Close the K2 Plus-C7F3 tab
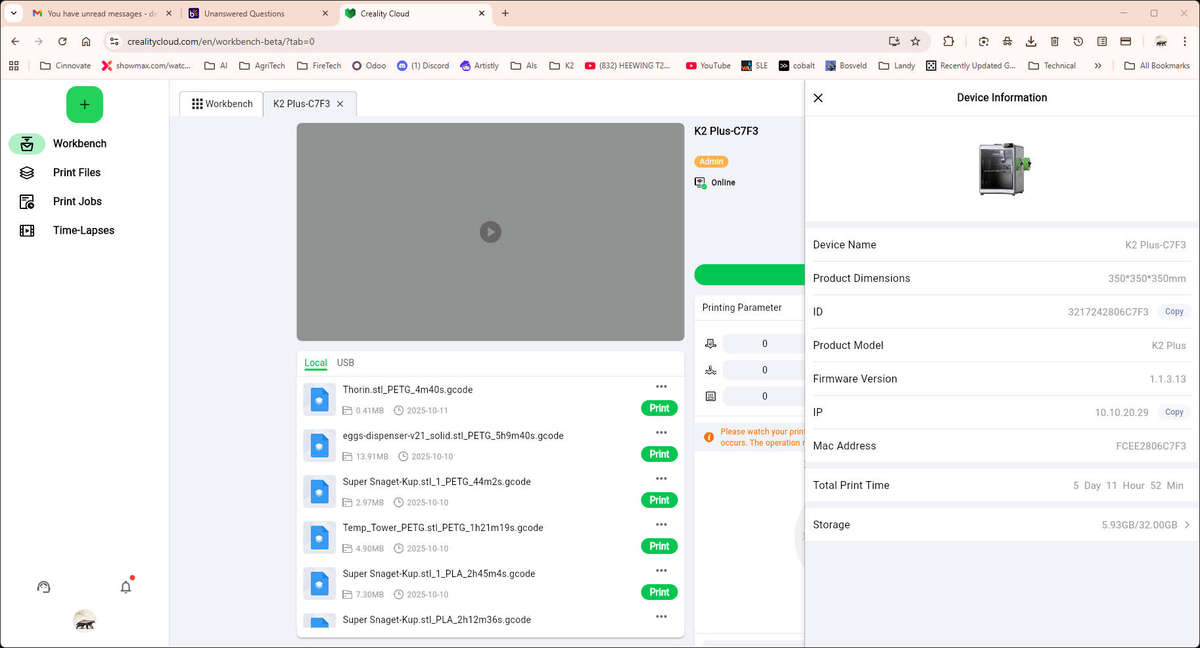The image size is (1200, 648). click(340, 104)
